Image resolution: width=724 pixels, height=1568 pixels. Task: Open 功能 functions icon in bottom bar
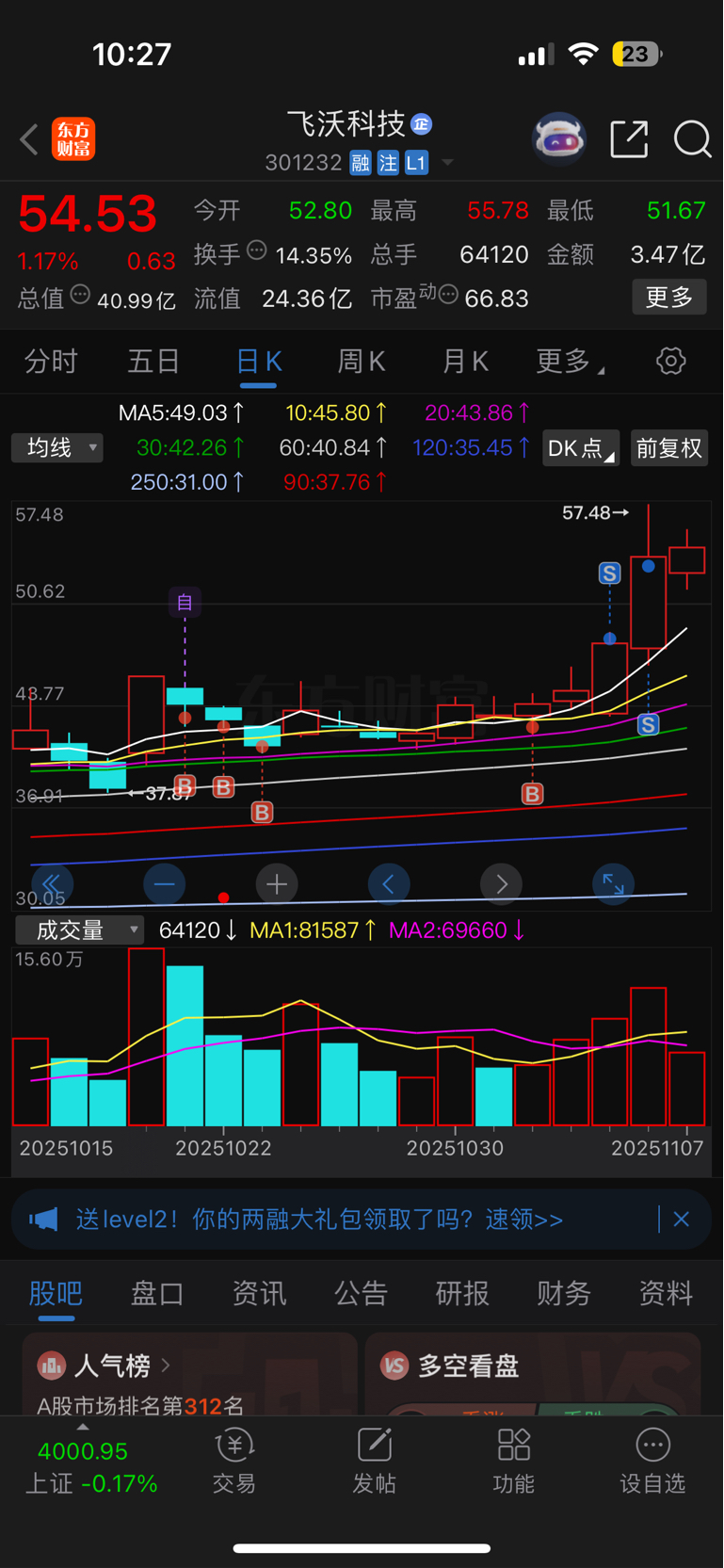coord(513,1446)
